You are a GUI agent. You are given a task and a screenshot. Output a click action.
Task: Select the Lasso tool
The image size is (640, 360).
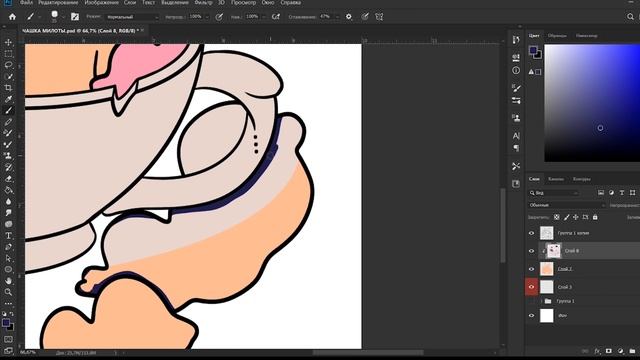[8, 65]
